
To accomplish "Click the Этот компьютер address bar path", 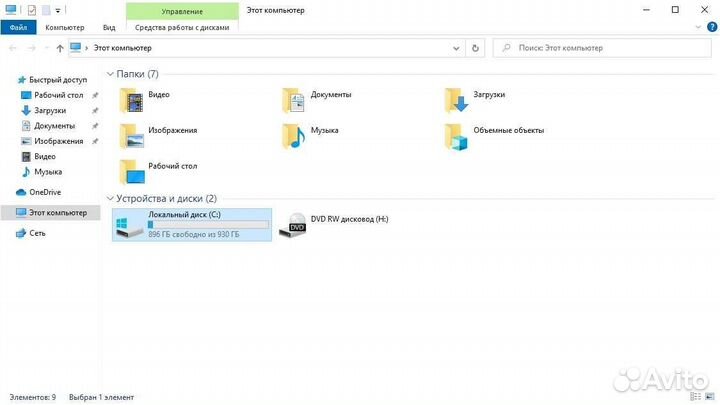I will [123, 48].
